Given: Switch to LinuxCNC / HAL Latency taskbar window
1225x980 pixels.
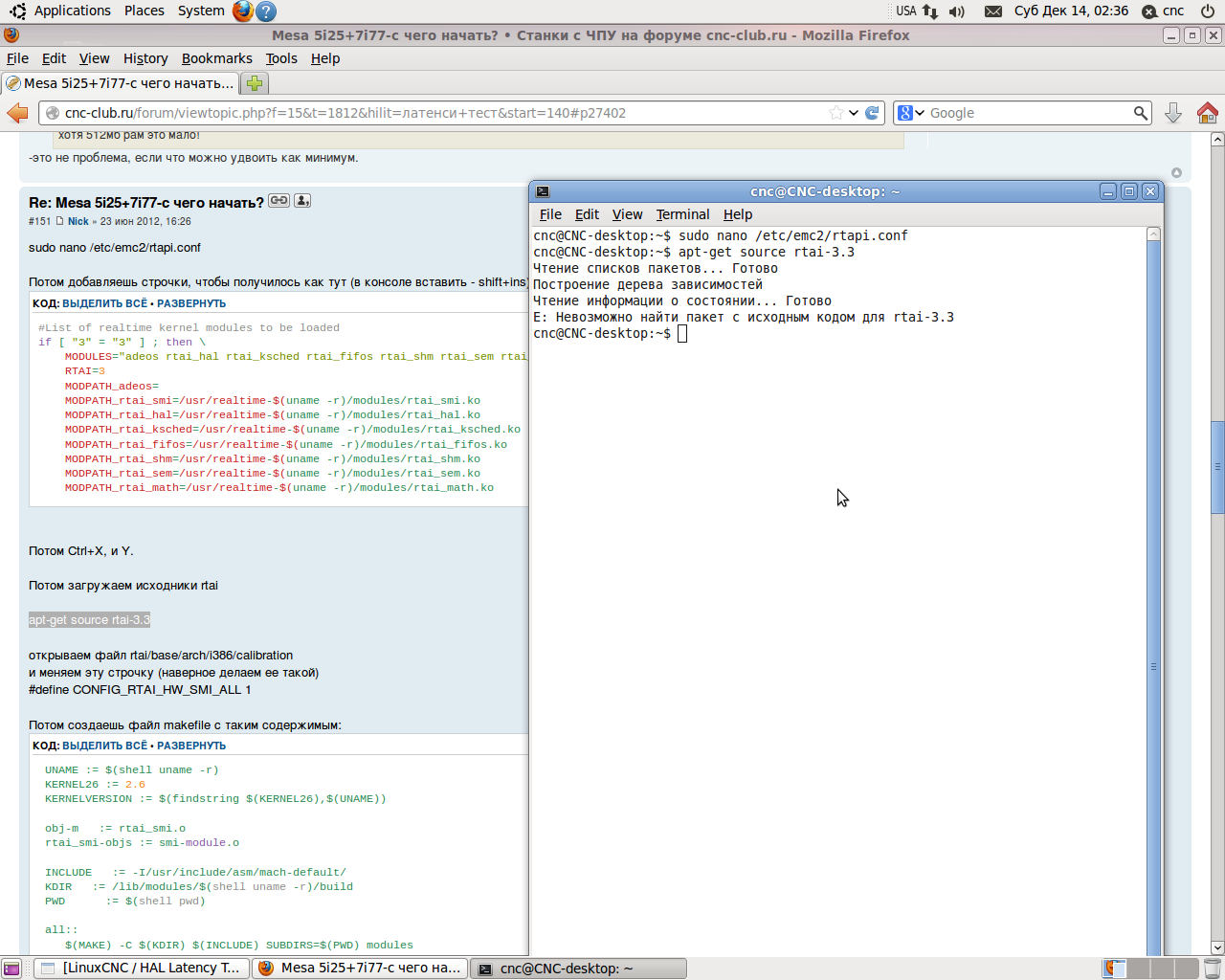Looking at the screenshot, I should point(143,969).
